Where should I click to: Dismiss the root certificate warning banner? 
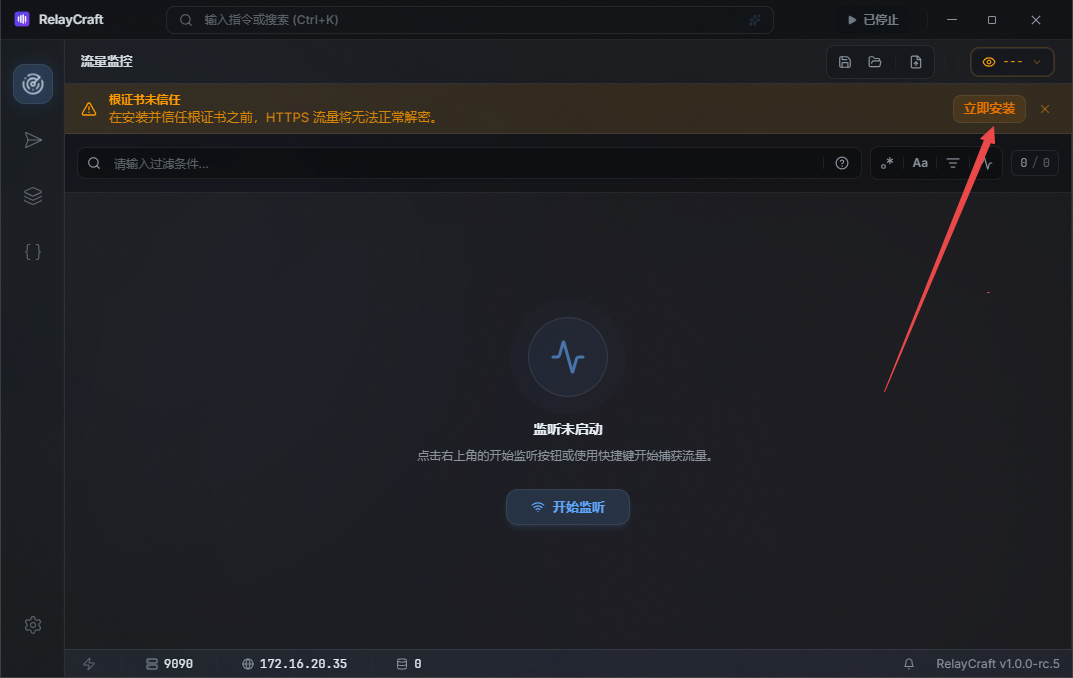[x=1044, y=109]
